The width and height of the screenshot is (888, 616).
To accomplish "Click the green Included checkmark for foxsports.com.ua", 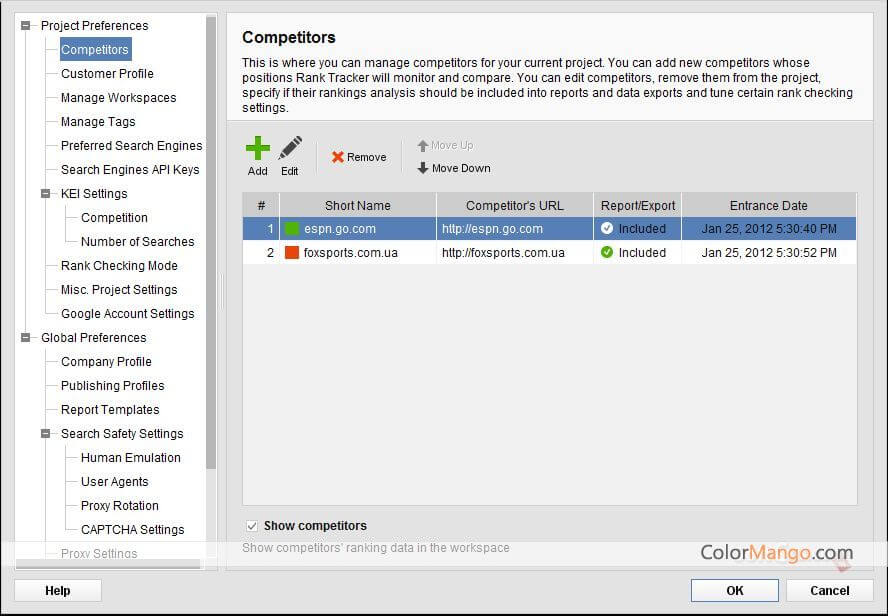I will (607, 253).
